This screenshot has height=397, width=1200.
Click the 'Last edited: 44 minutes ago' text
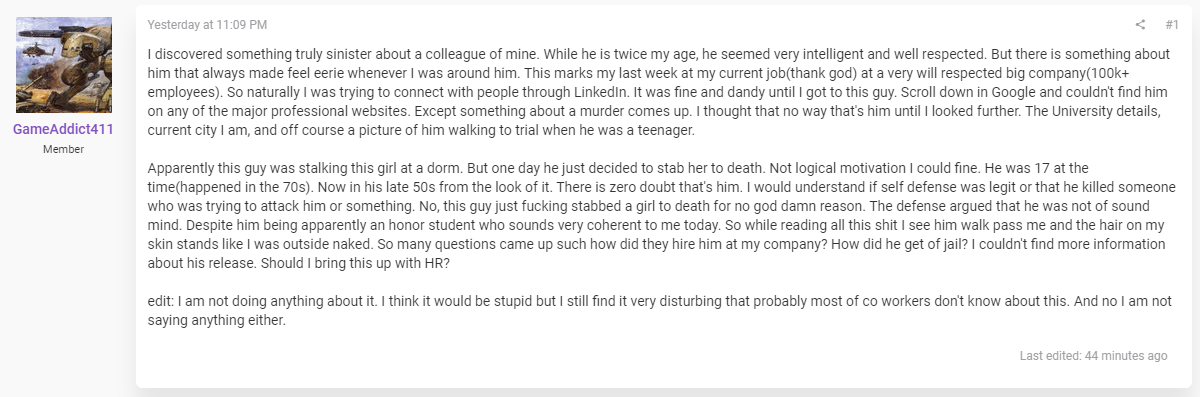click(x=1093, y=355)
